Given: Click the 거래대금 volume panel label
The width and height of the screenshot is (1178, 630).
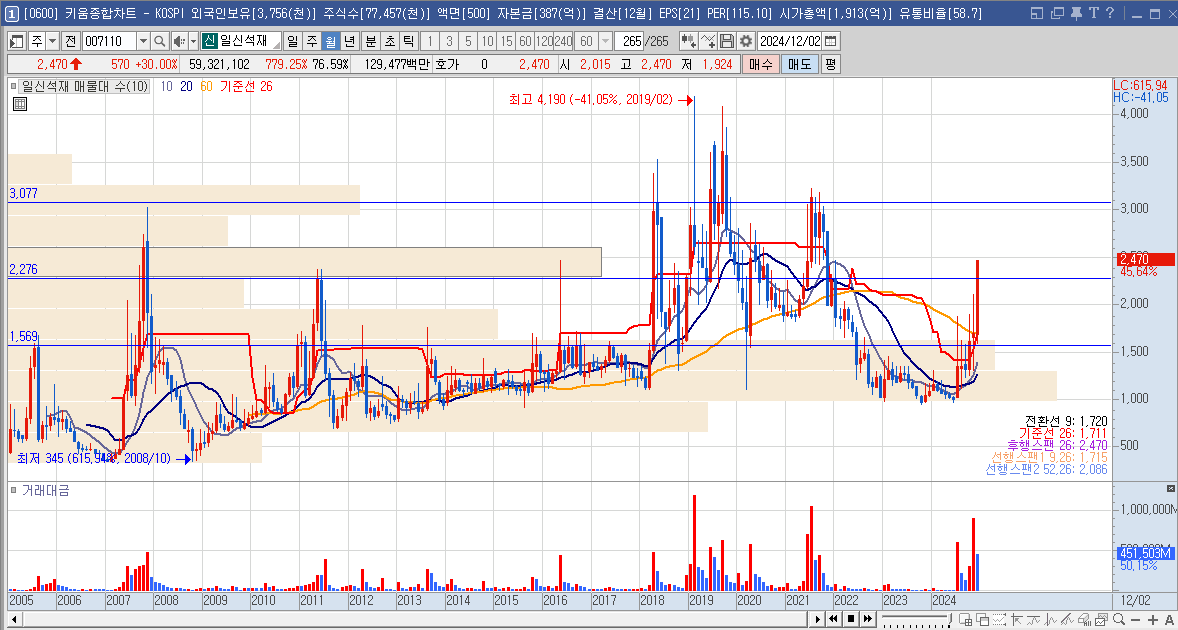Looking at the screenshot, I should point(44,490).
